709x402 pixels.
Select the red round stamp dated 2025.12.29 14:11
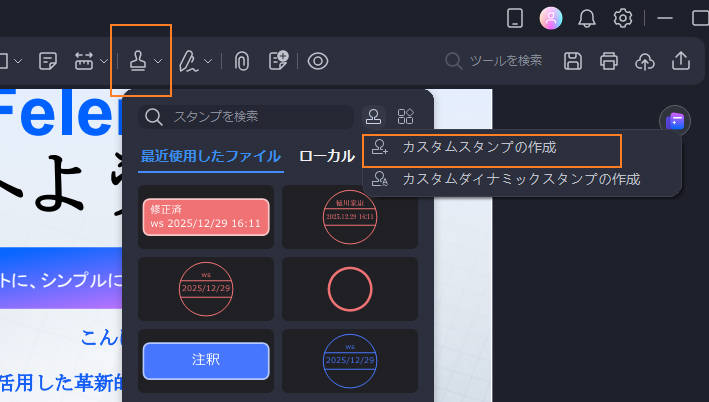[350, 217]
